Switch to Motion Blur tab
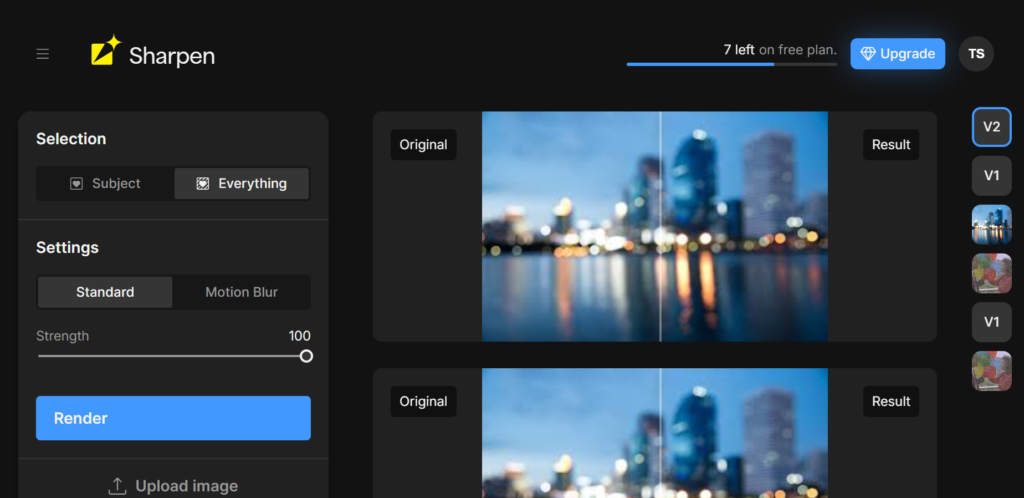The width and height of the screenshot is (1024, 498). point(242,292)
